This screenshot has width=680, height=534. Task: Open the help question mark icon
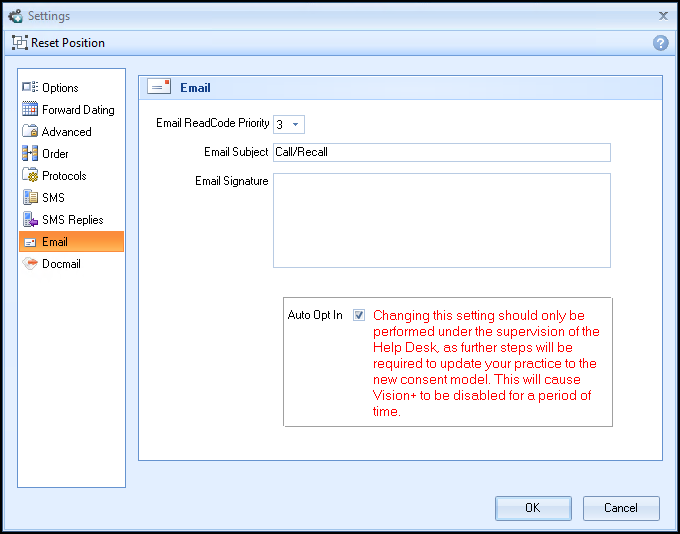coord(660,43)
